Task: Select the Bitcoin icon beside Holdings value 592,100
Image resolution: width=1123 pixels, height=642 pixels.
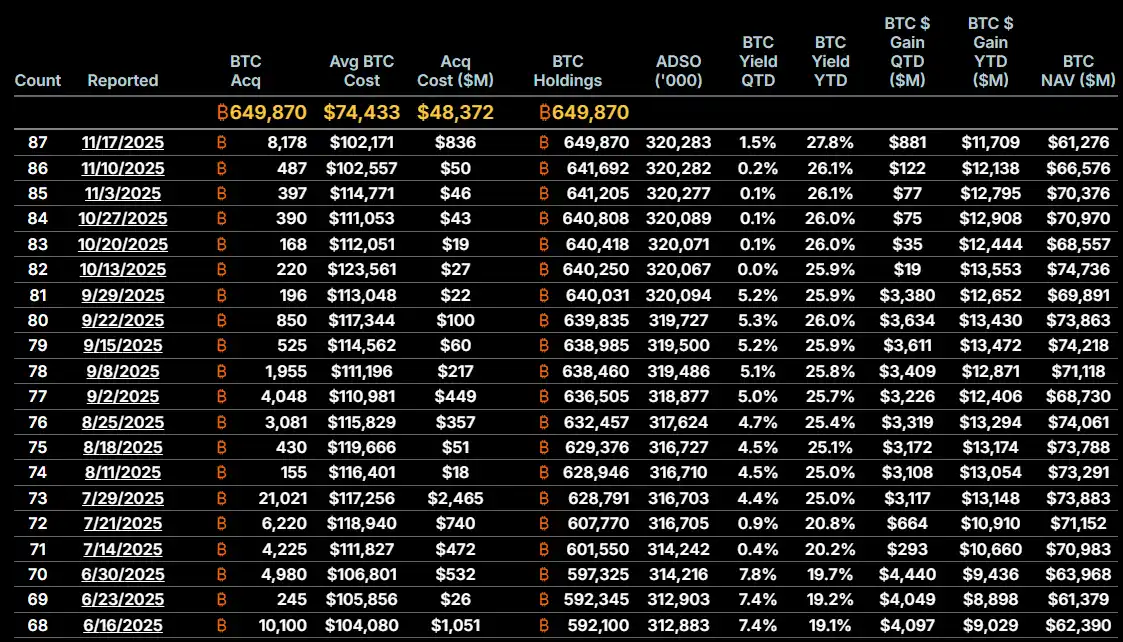Action: (543, 625)
